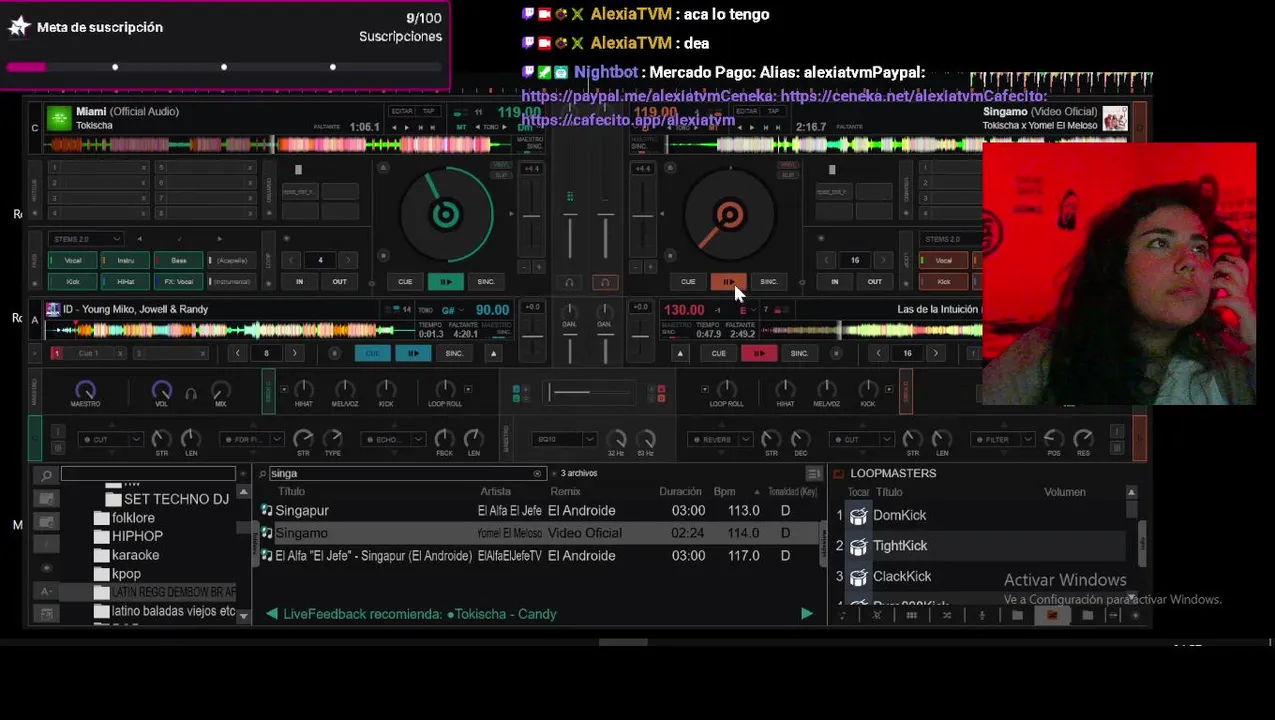This screenshot has height=720, width=1275.
Task: Trigger the ClackKick sampler drum icon
Action: point(858,577)
